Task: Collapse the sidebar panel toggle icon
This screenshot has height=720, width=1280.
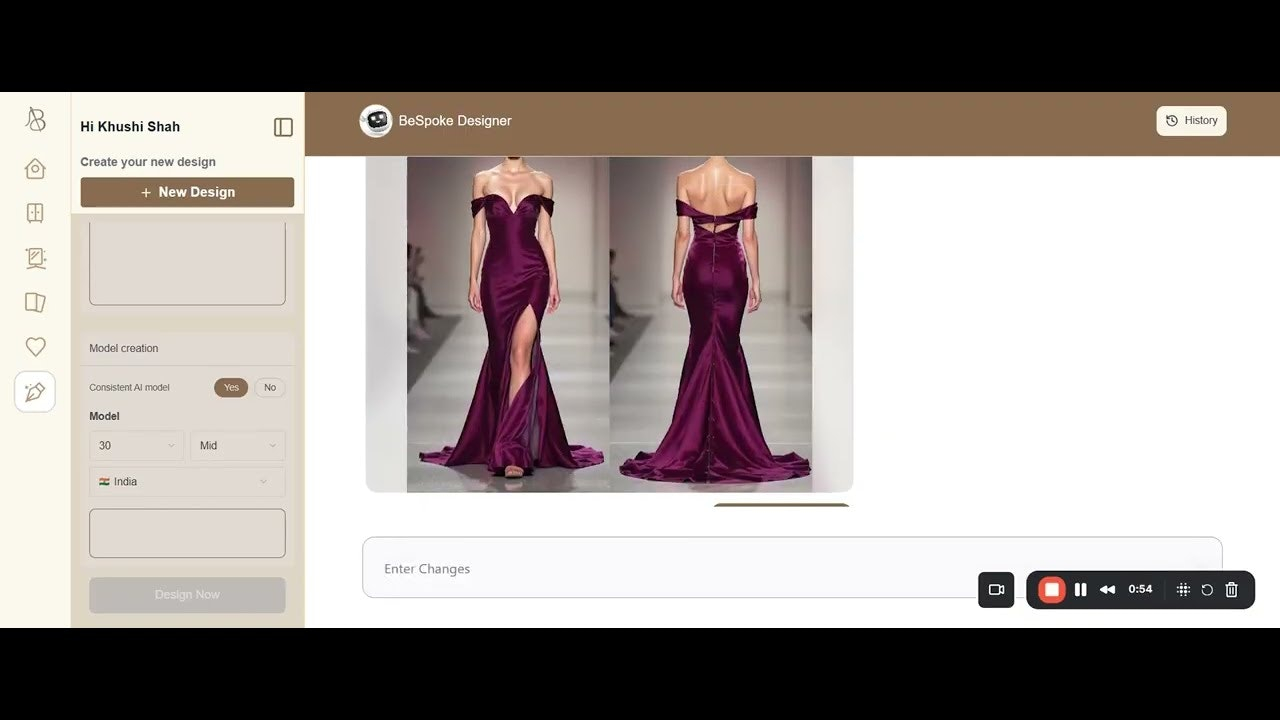Action: pyautogui.click(x=283, y=127)
